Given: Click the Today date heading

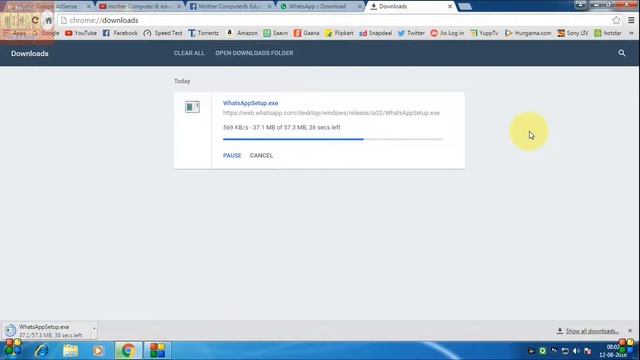Looking at the screenshot, I should point(182,81).
